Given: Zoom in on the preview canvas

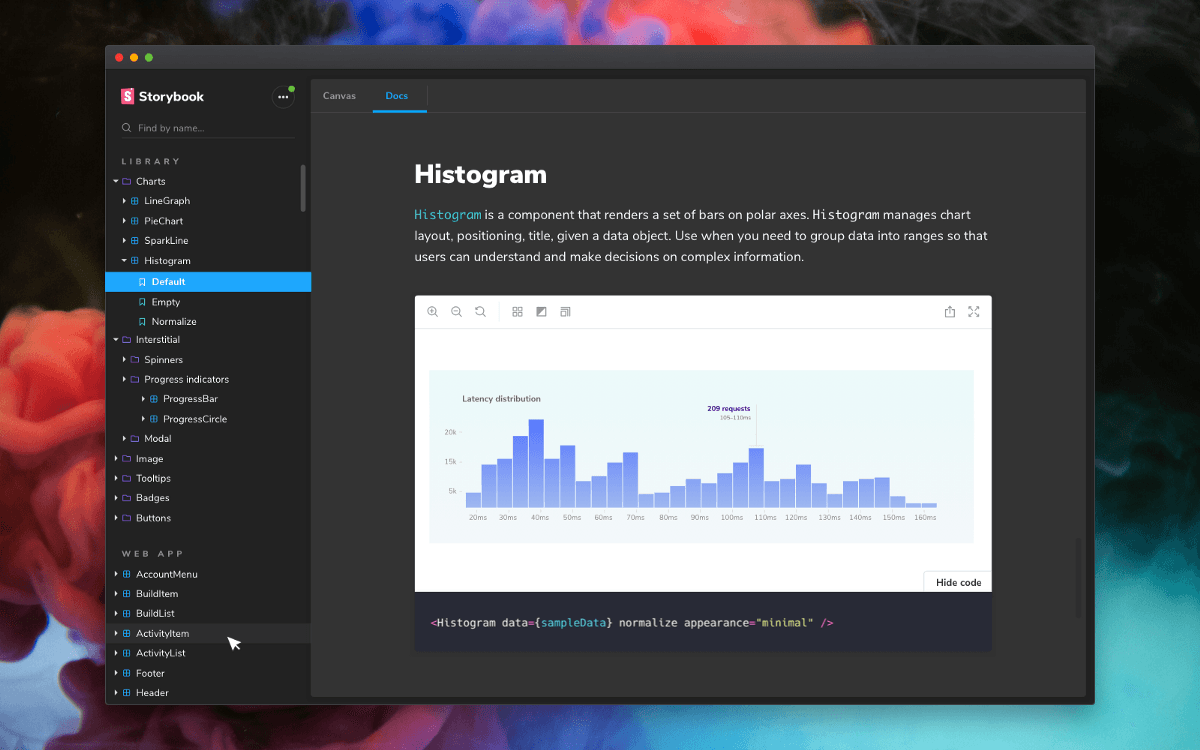Looking at the screenshot, I should (x=432, y=312).
